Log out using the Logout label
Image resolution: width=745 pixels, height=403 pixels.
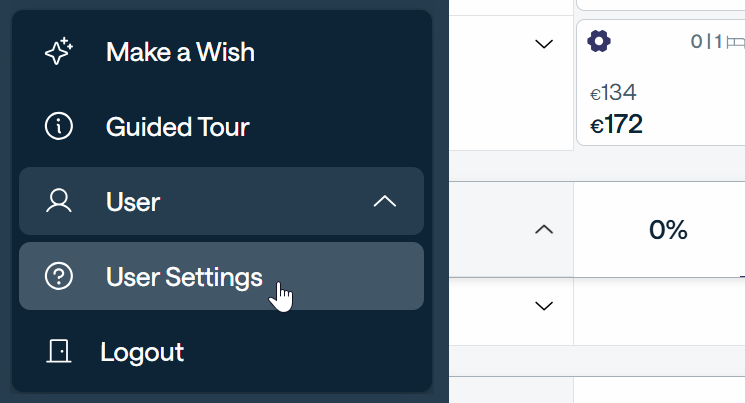(142, 352)
